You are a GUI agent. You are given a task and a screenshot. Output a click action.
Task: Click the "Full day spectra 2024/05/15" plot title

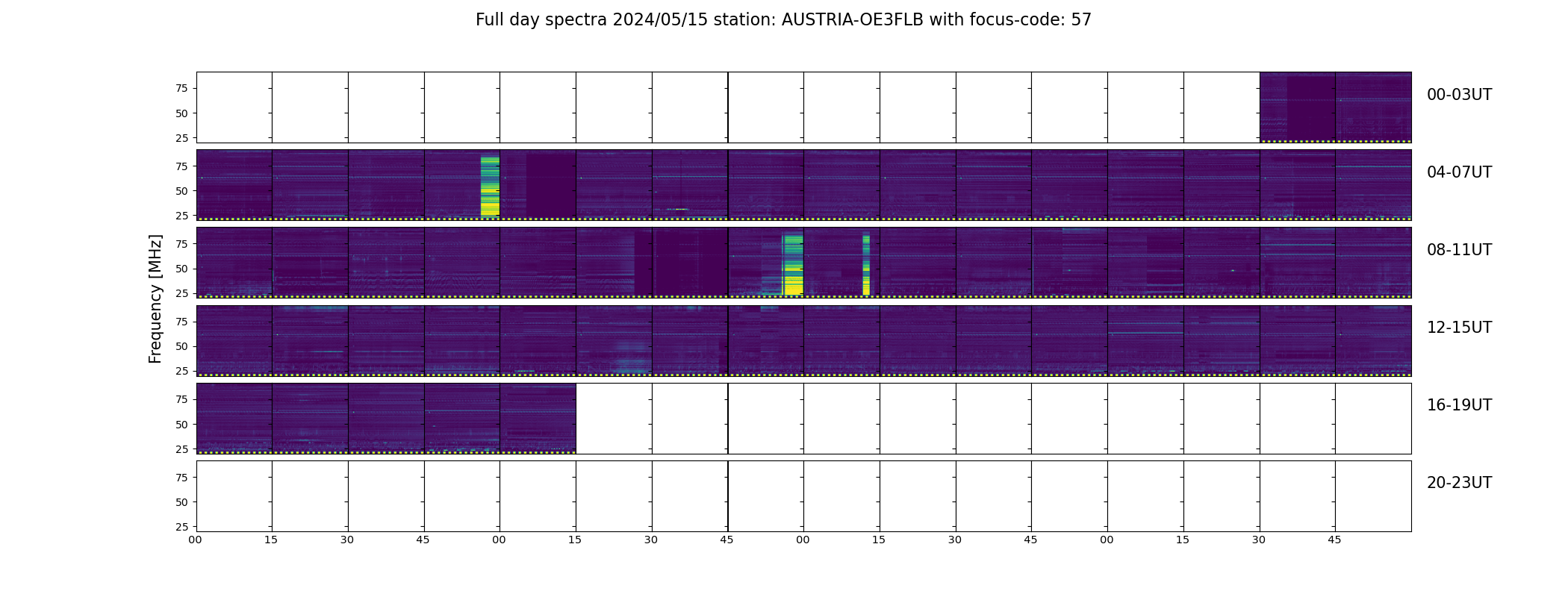(x=783, y=20)
